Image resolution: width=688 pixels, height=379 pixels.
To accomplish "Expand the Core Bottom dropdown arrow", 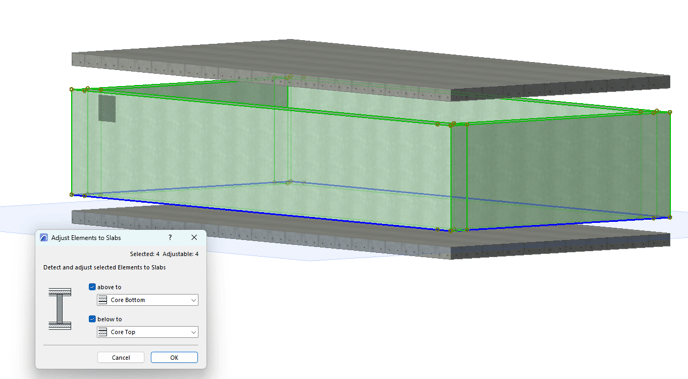I will (194, 300).
